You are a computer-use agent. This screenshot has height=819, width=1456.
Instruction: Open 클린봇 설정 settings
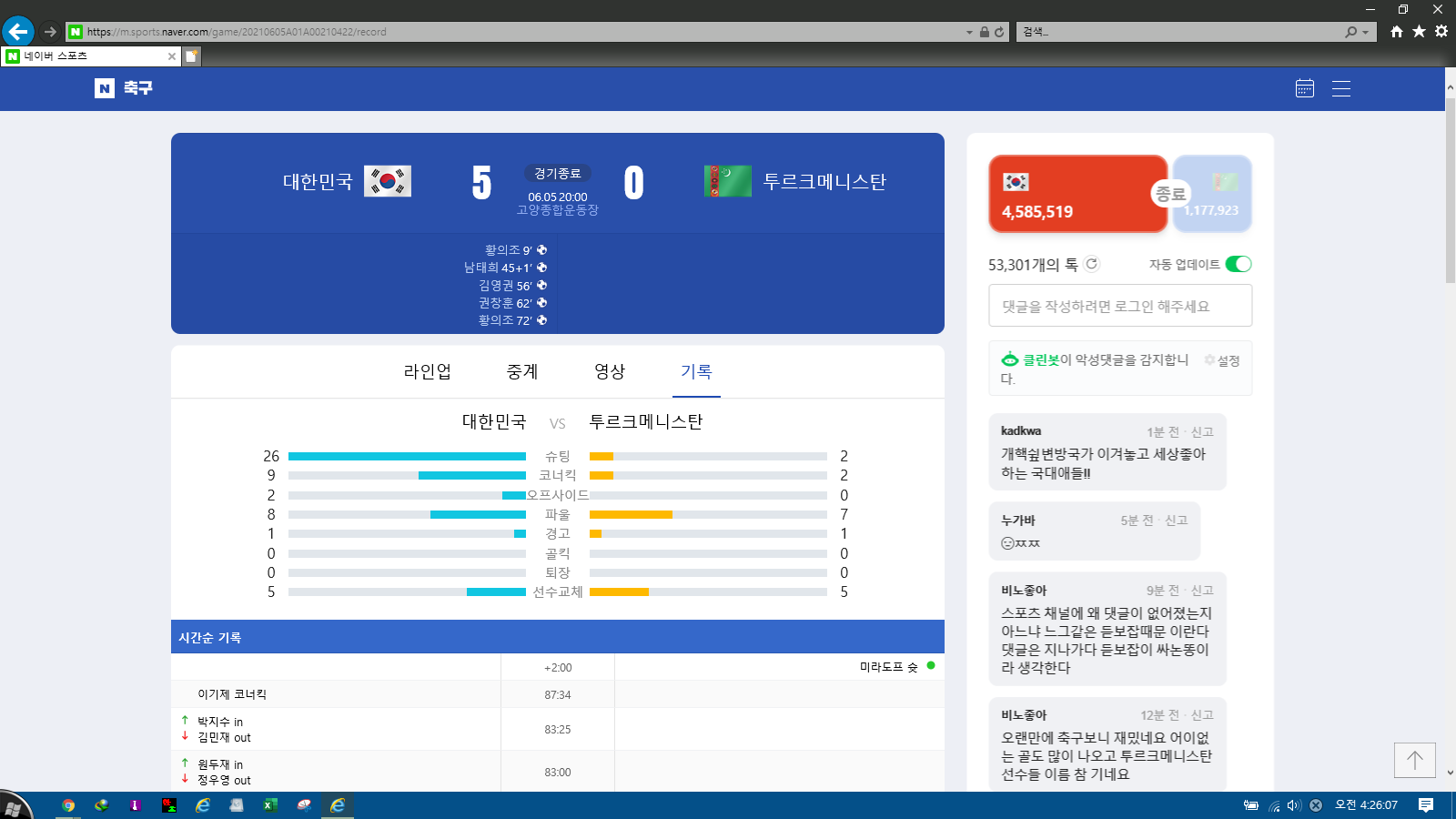1222,360
